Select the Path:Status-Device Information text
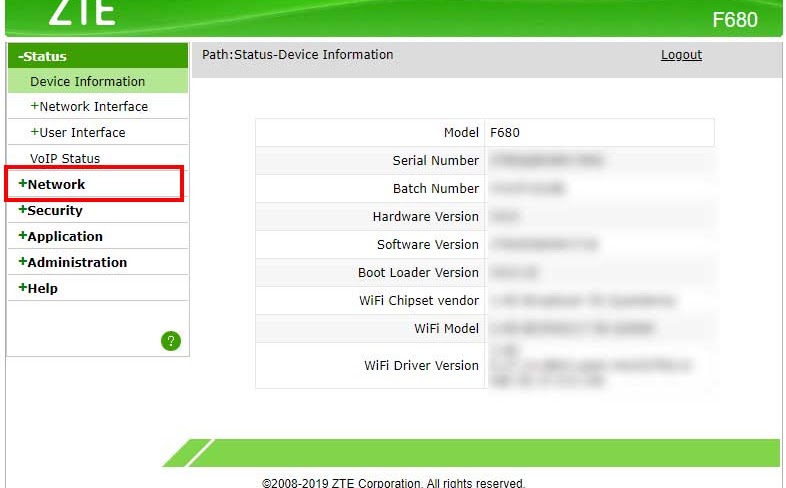The width and height of the screenshot is (786, 488). coord(298,55)
